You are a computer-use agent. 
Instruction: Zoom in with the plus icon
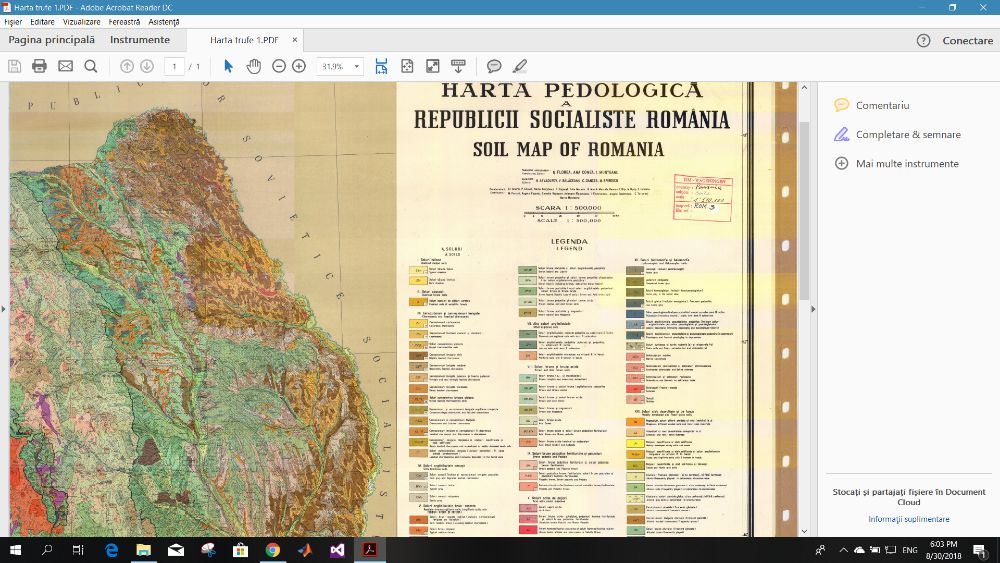click(x=298, y=66)
